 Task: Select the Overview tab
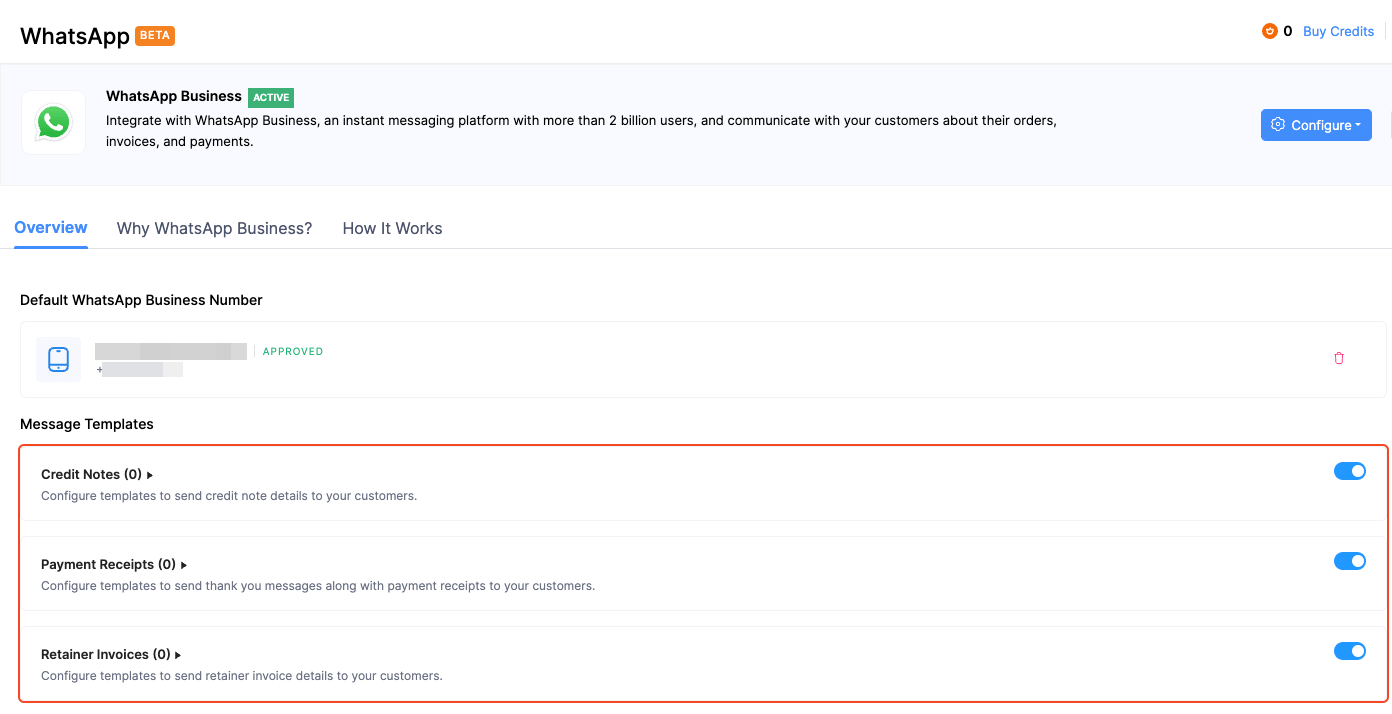(x=51, y=228)
